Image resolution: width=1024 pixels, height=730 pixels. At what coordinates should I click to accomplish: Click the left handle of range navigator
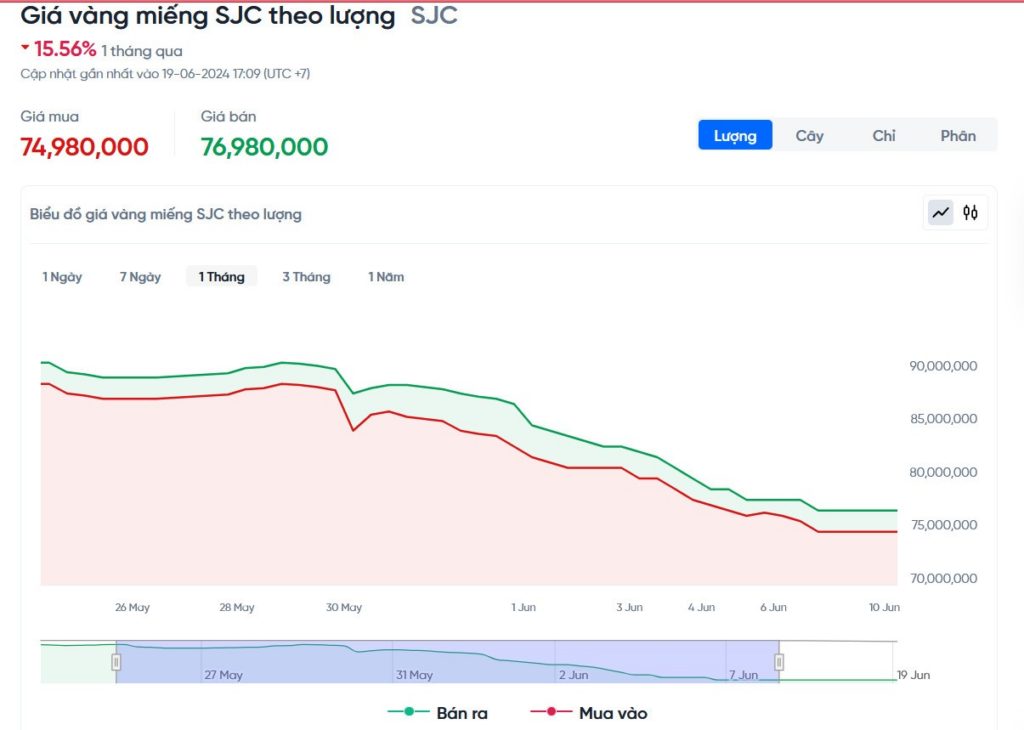coord(116,662)
